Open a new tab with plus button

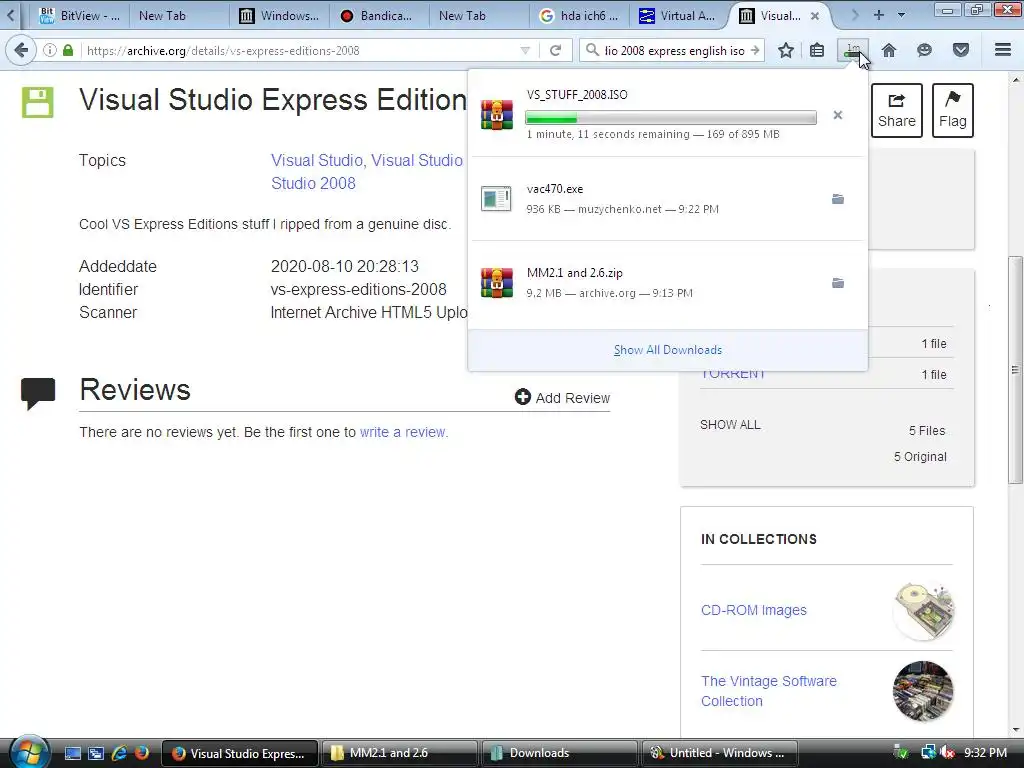878,15
